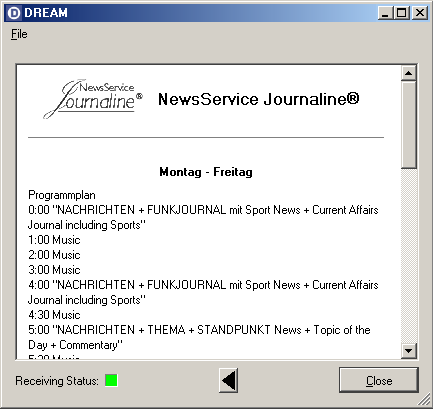Viewport: 433px width, 409px height.
Task: Click the 'Programmplan' text line
Action: pyautogui.click(x=62, y=195)
